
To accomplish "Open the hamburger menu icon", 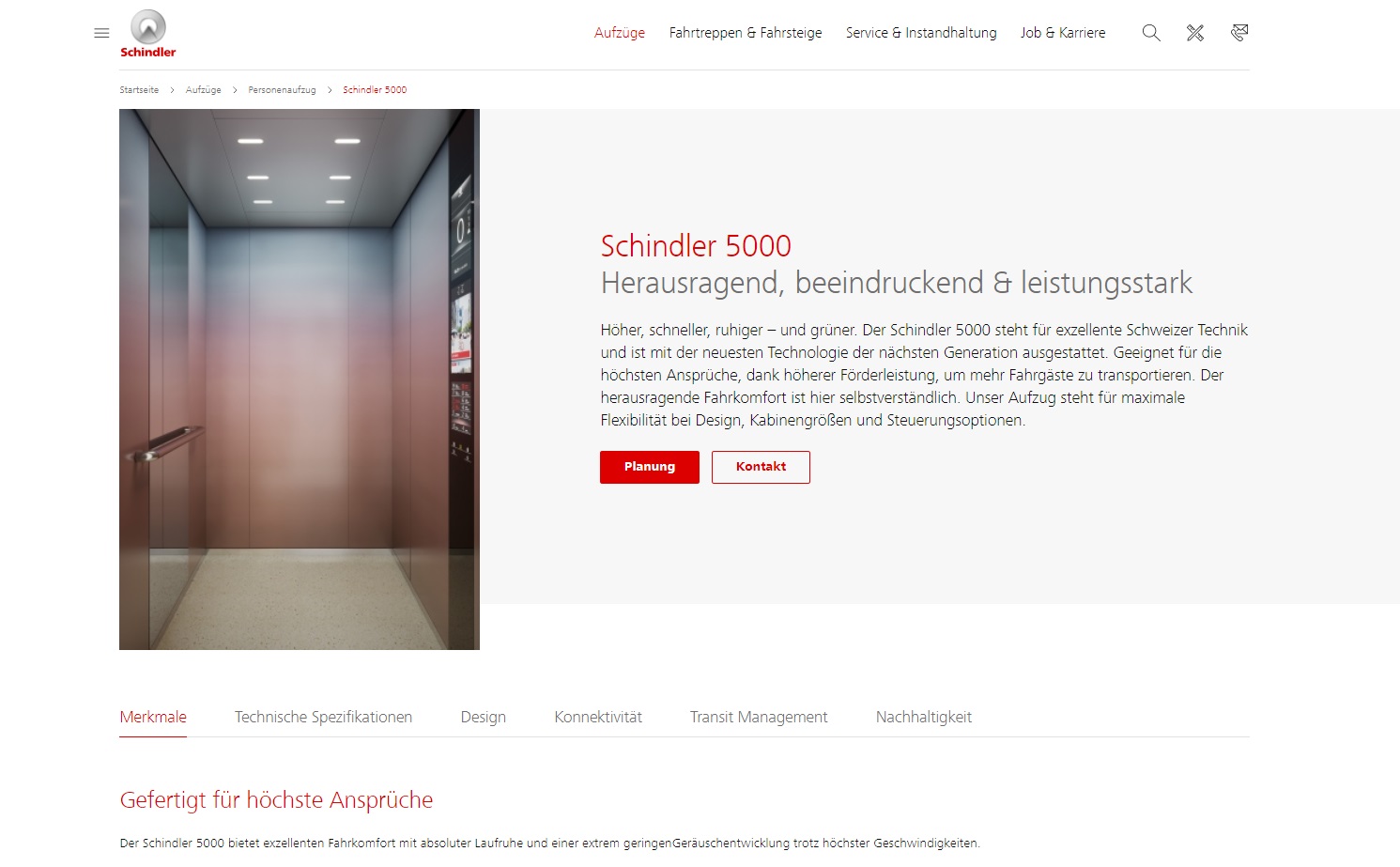I will point(102,33).
